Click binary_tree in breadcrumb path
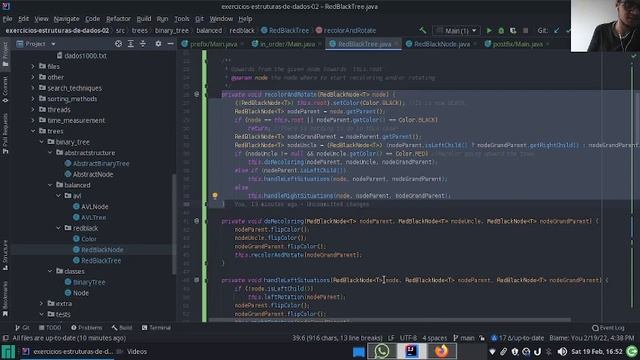 click(171, 31)
